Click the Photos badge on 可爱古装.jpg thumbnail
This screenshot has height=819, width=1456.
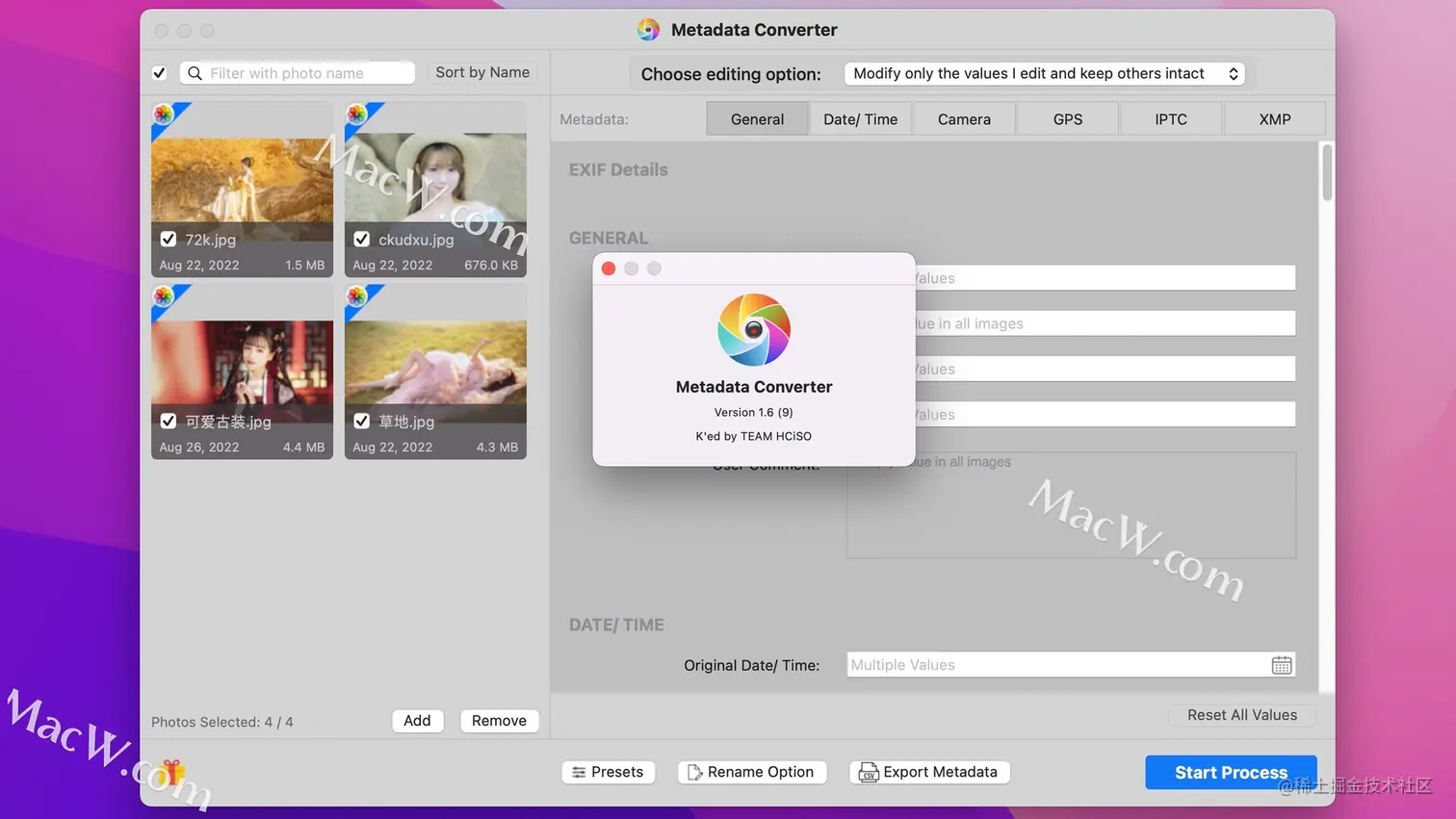point(164,296)
